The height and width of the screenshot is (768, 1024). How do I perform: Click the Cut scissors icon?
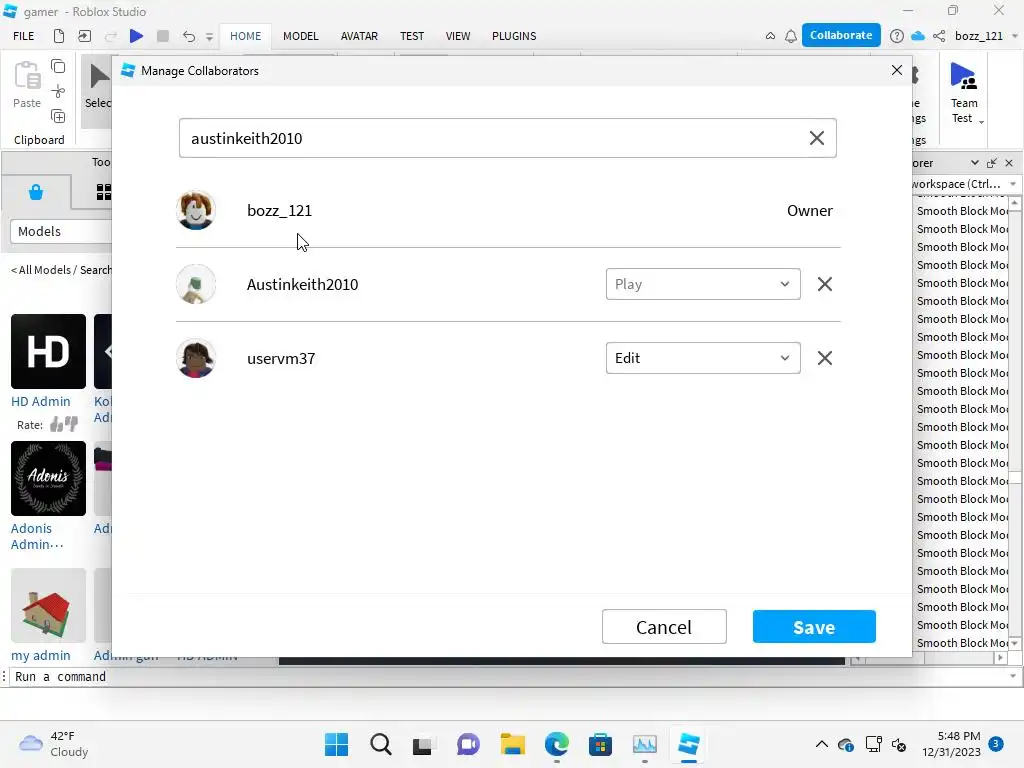58,91
